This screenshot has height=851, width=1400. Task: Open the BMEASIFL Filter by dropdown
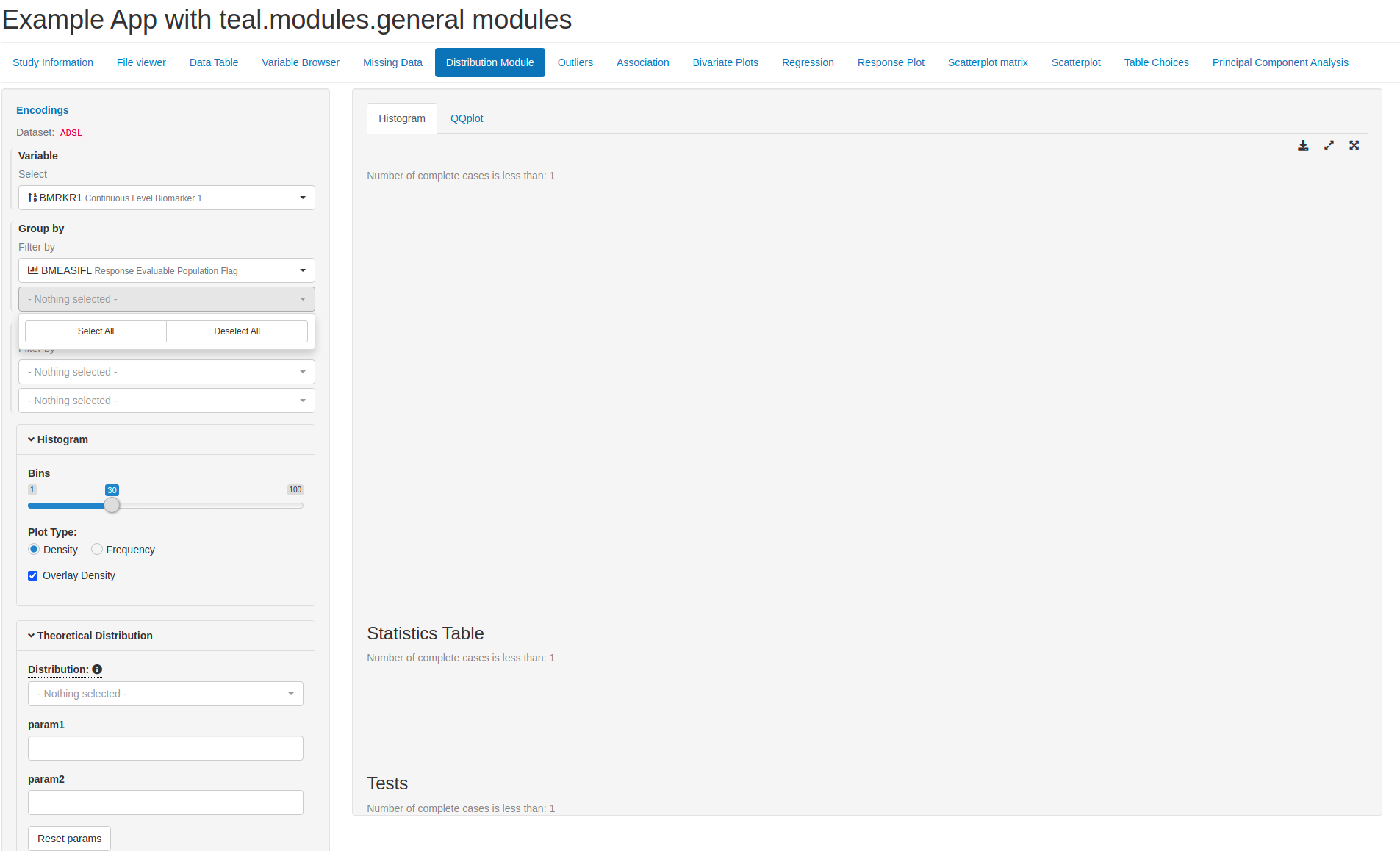(166, 270)
